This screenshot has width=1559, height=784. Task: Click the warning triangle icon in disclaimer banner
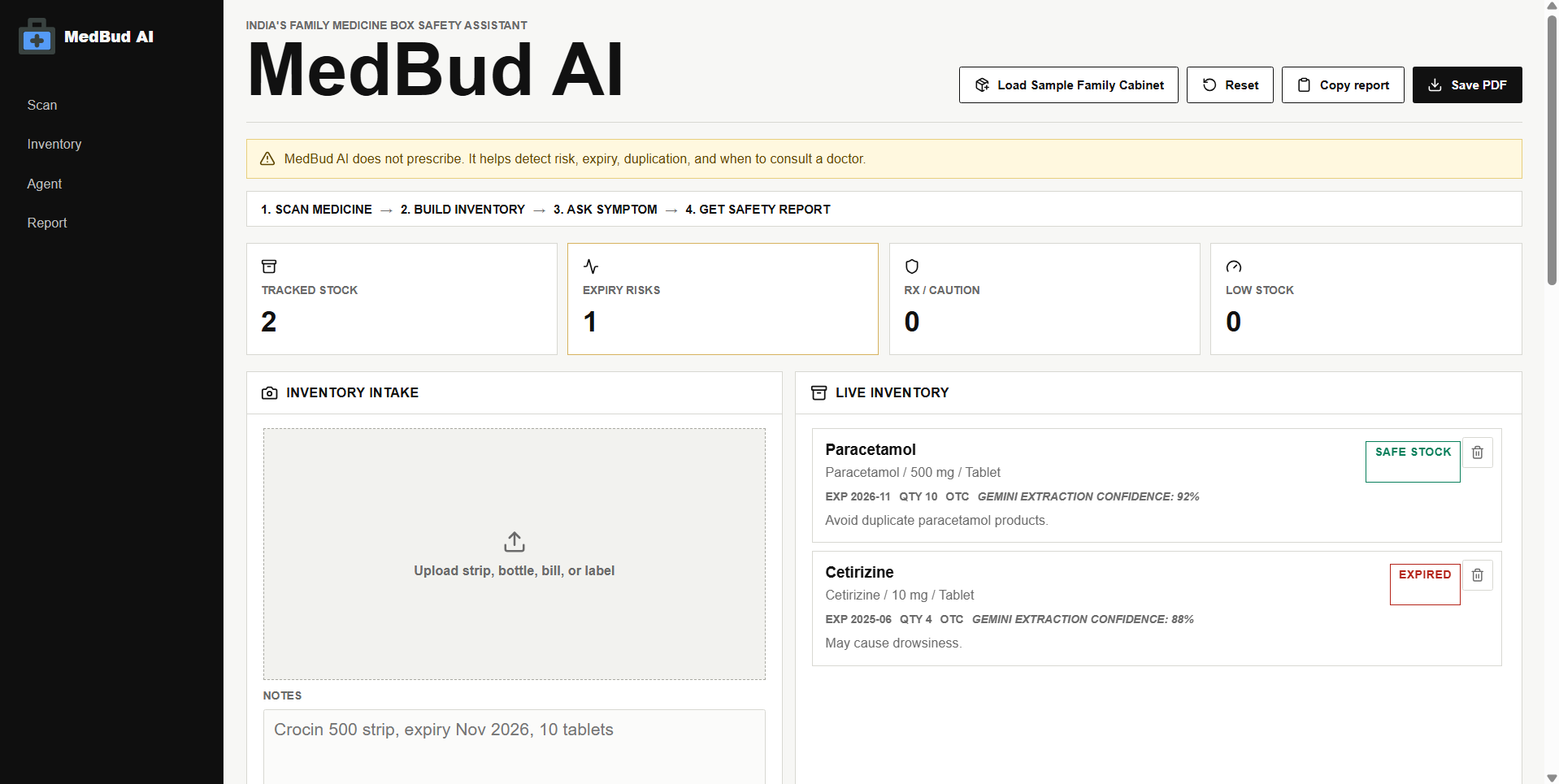click(x=267, y=159)
